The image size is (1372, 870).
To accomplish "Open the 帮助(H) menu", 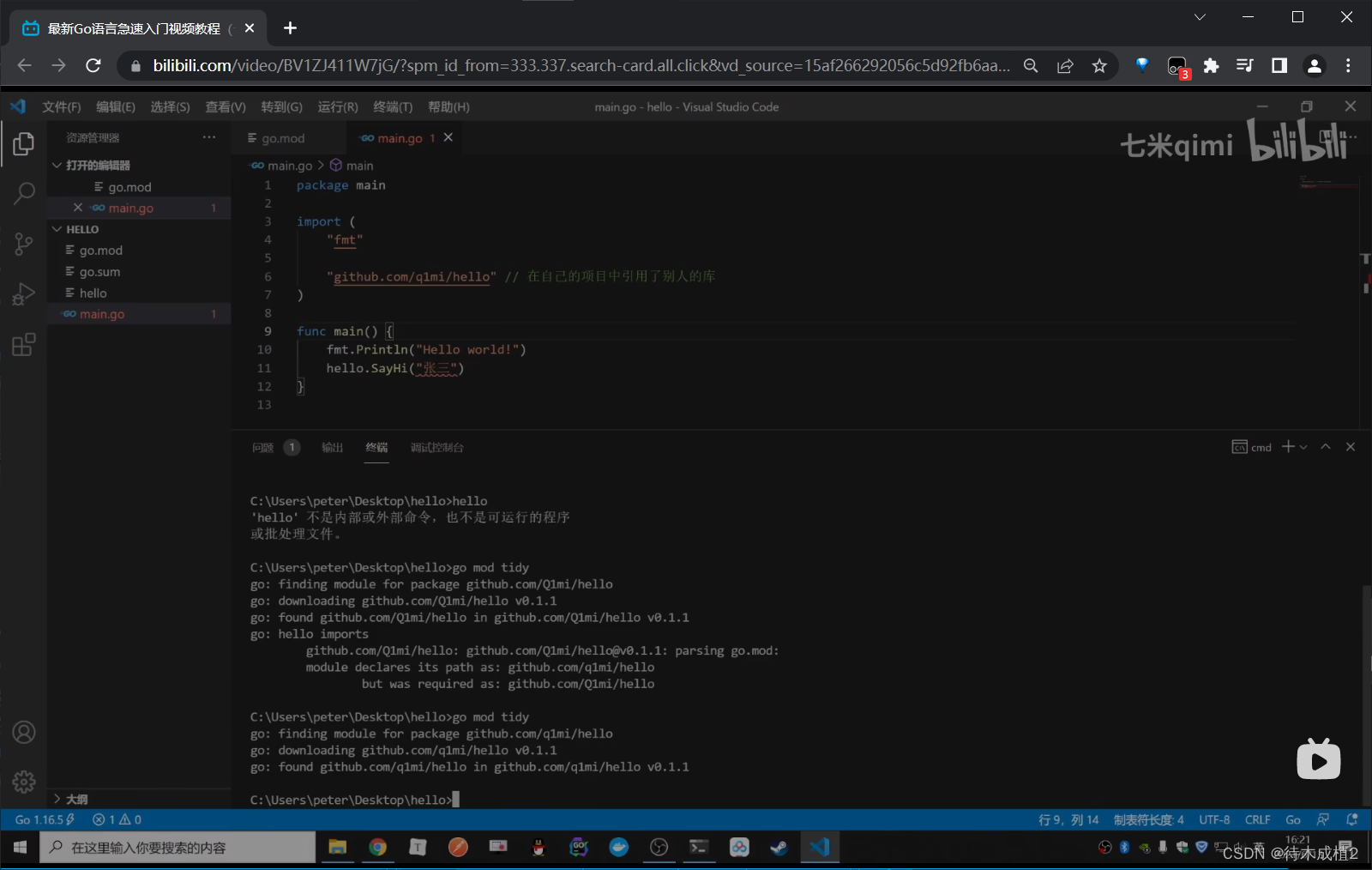I will 448,106.
